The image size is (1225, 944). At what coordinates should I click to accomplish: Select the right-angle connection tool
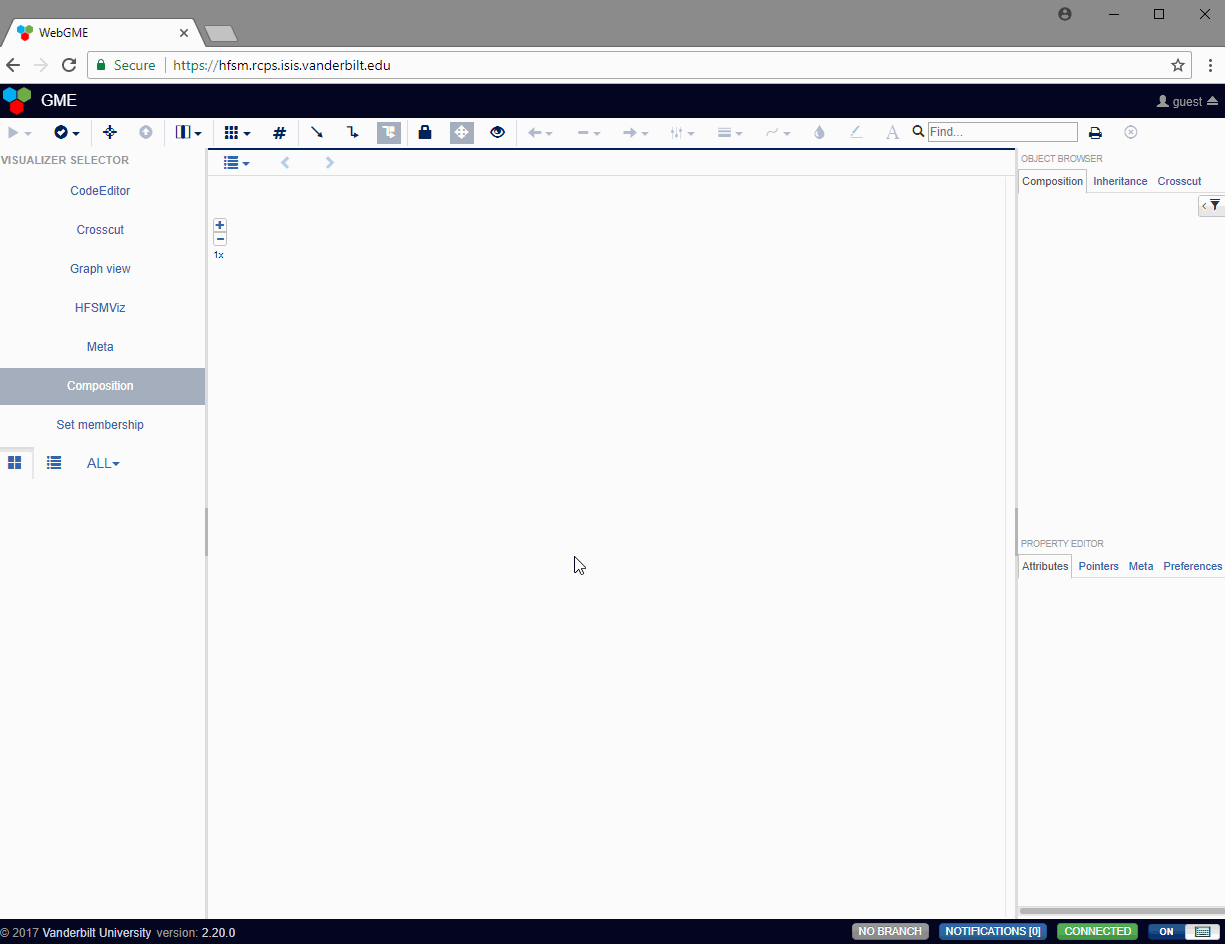(352, 132)
